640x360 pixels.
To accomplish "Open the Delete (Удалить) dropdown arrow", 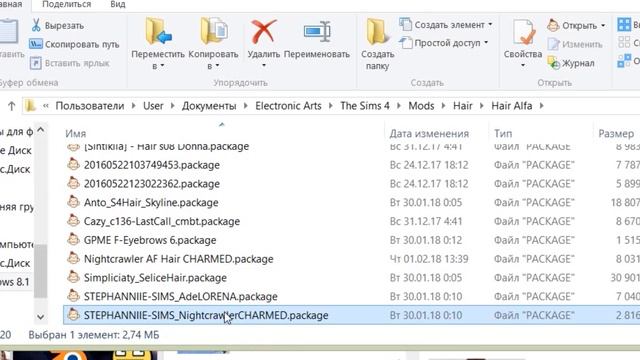I will click(x=264, y=66).
